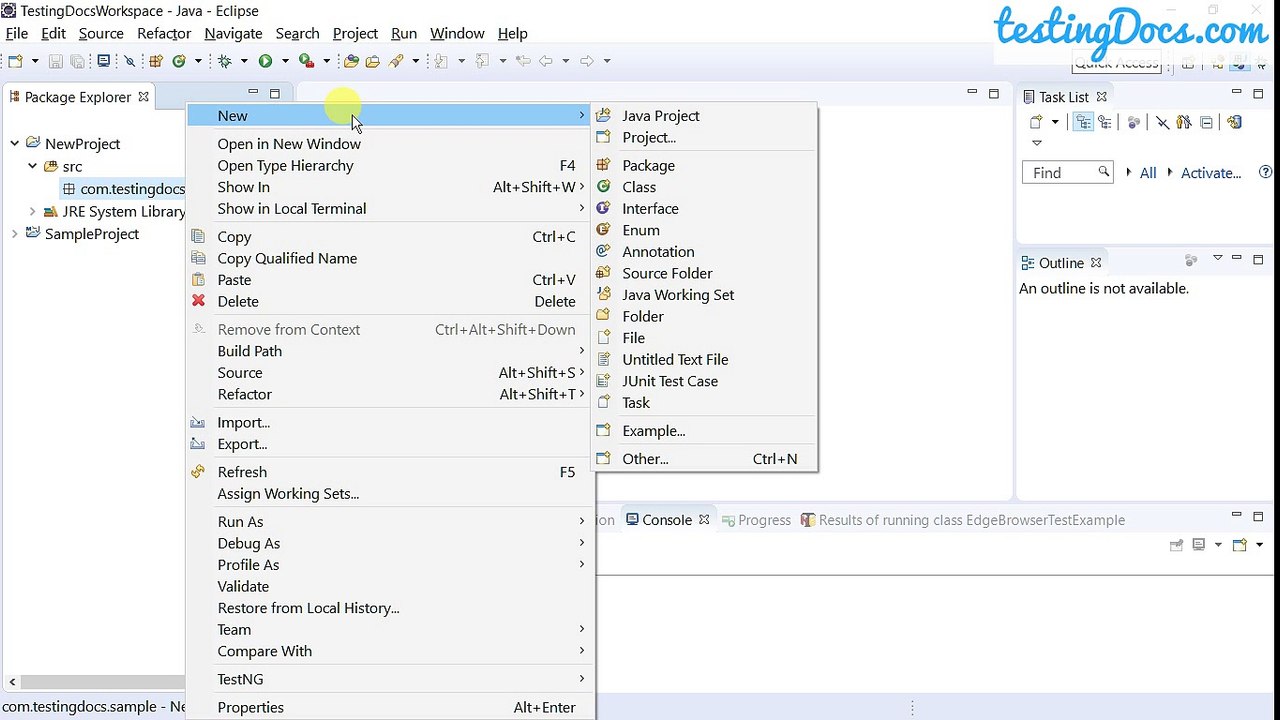The width and height of the screenshot is (1280, 720).
Task: Select SampleProject in Package Explorer
Action: (92, 234)
